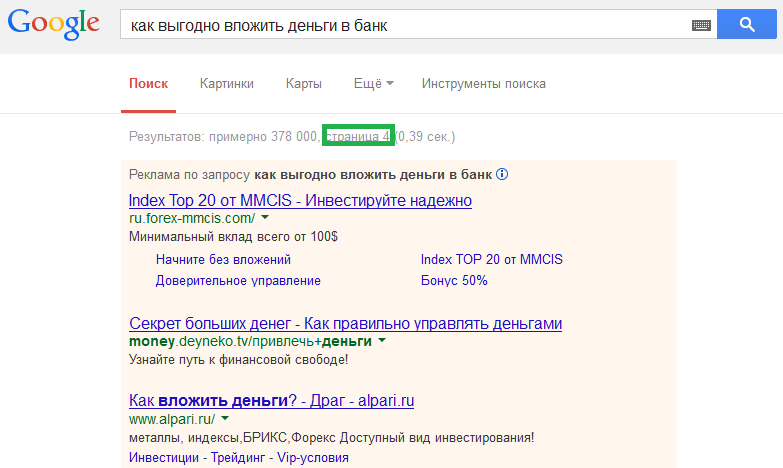Click the Бонус 50% sitelink

pos(454,281)
